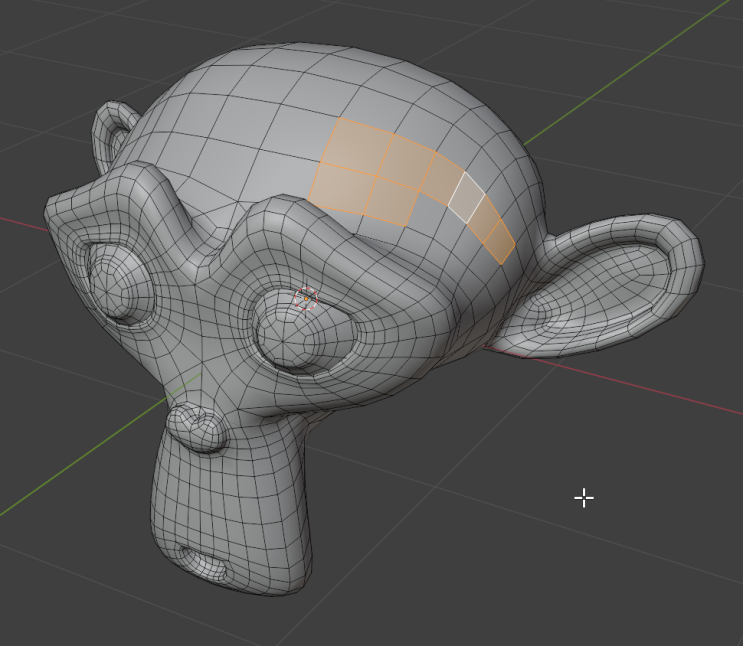Select the center of the monkey's near eyeball
The height and width of the screenshot is (646, 743).
click(284, 340)
